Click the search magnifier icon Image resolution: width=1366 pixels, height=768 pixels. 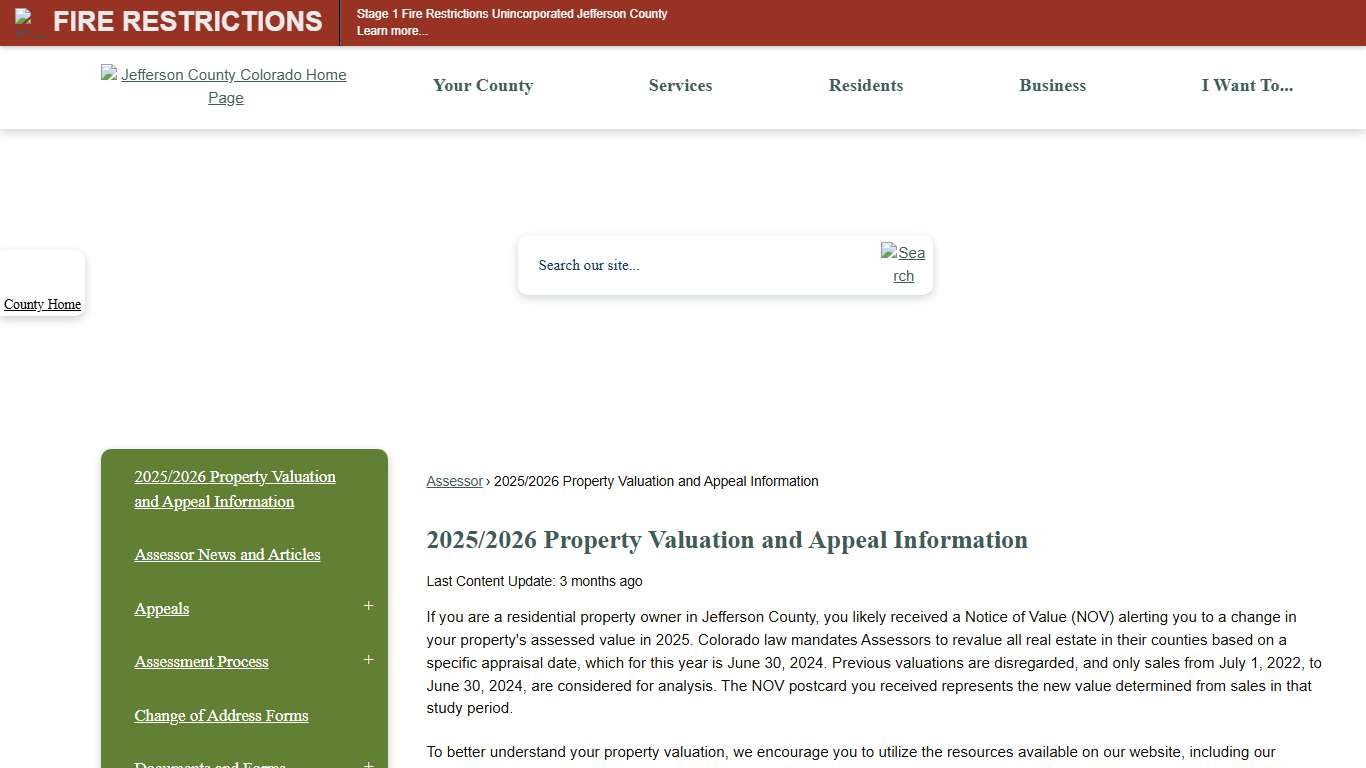[902, 264]
